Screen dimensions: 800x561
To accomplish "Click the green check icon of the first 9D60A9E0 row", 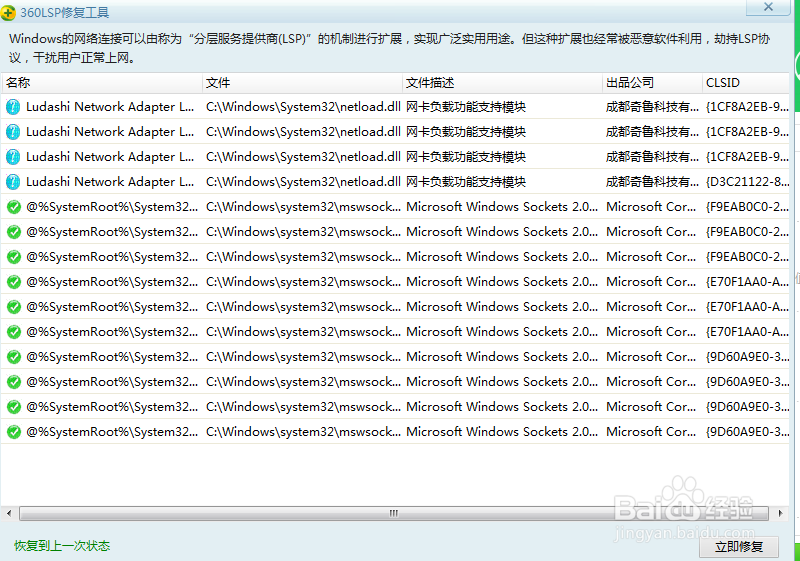I will point(14,357).
